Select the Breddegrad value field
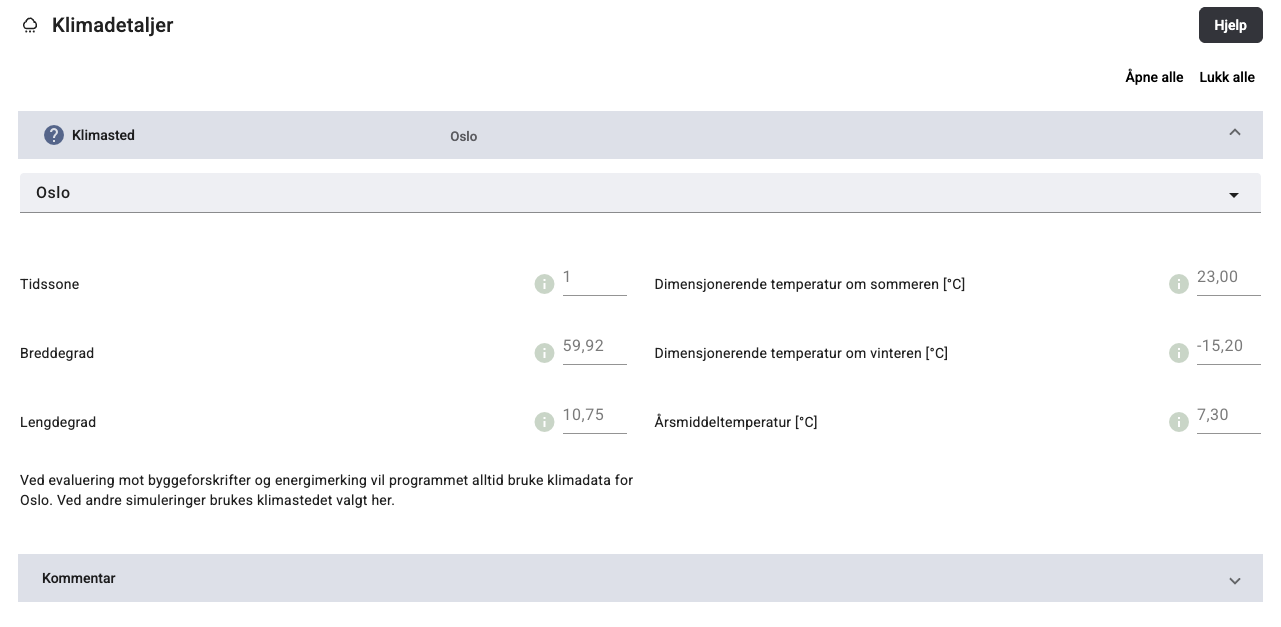Viewport: 1281px width, 627px height. (x=594, y=347)
